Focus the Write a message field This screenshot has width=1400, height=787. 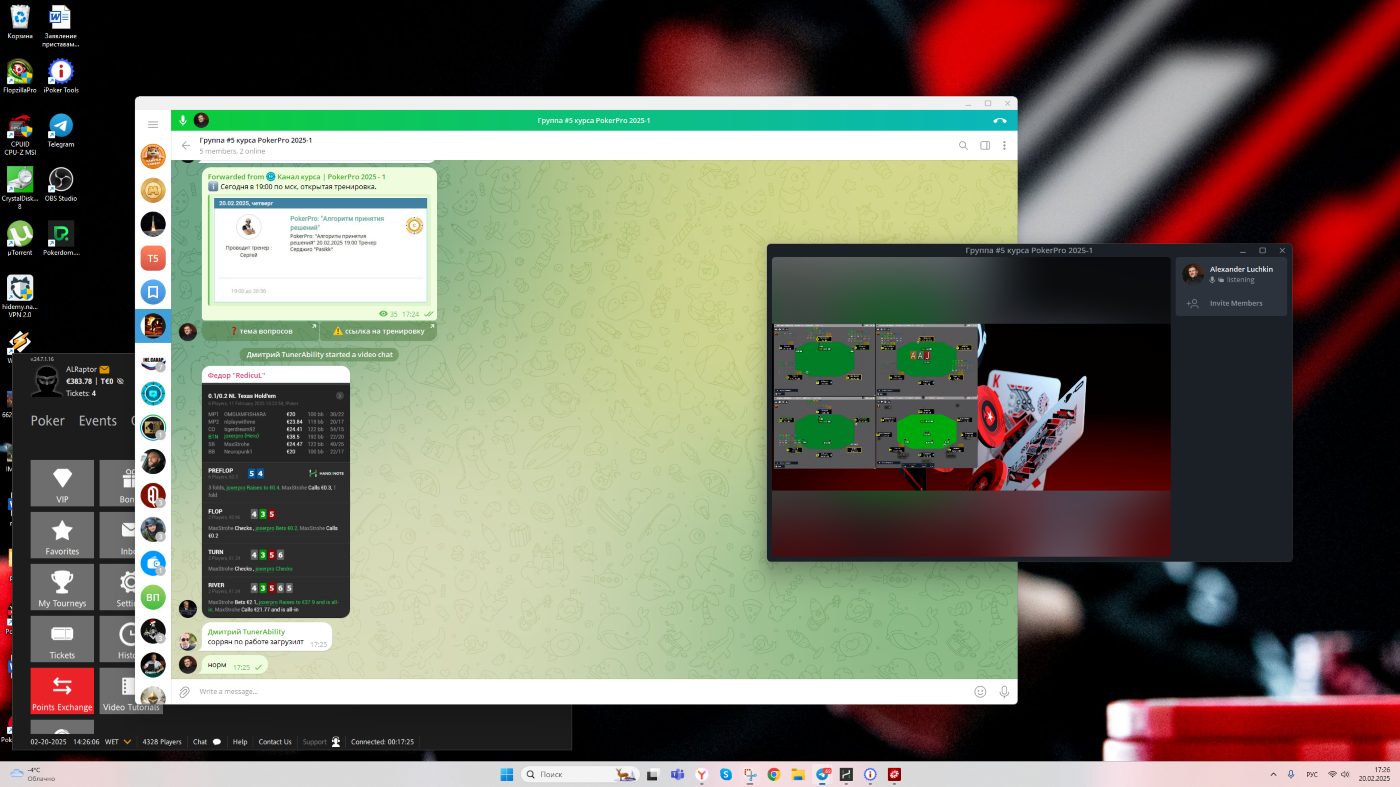click(x=580, y=692)
